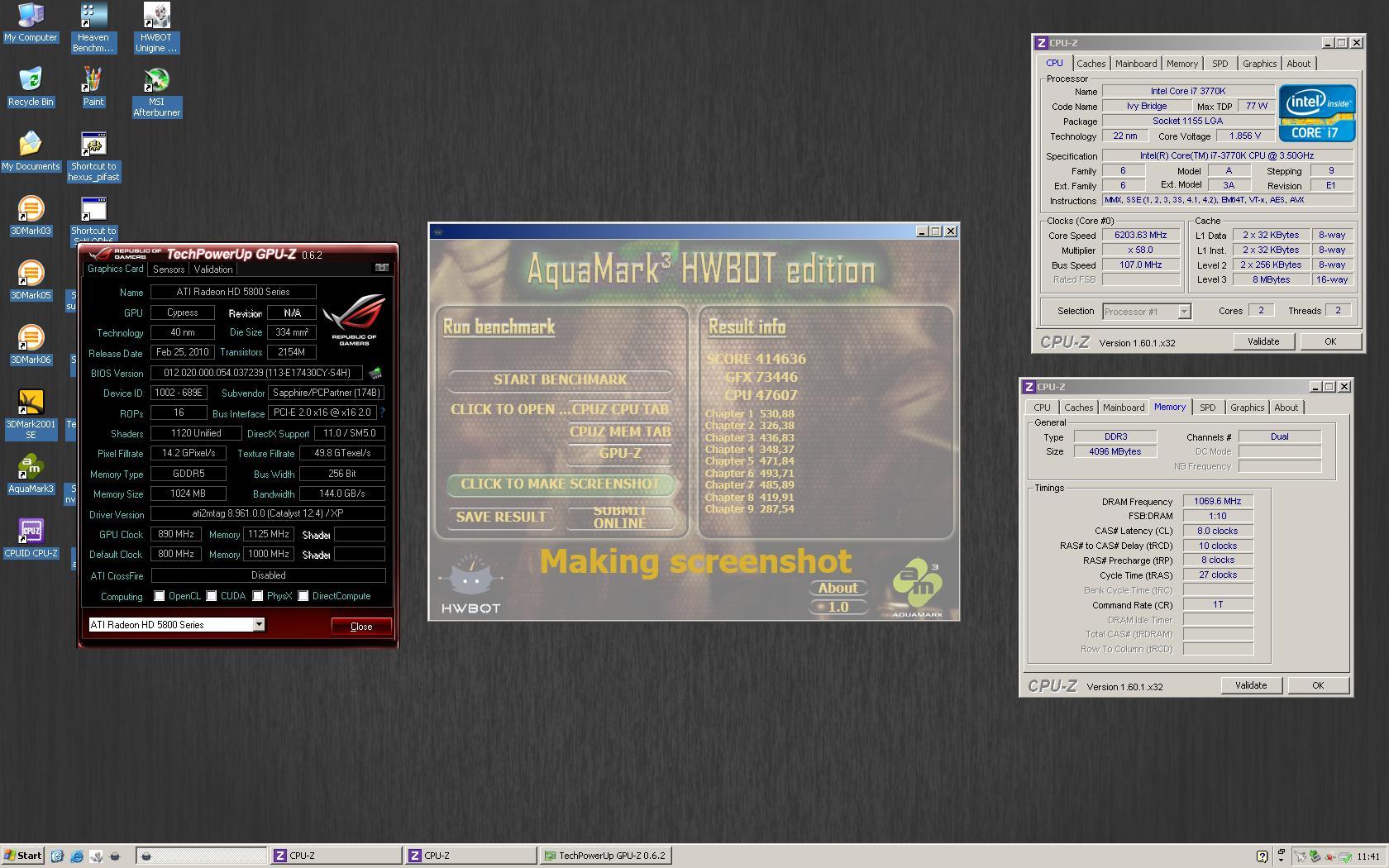
Task: Click the Start button
Action: click(23, 856)
